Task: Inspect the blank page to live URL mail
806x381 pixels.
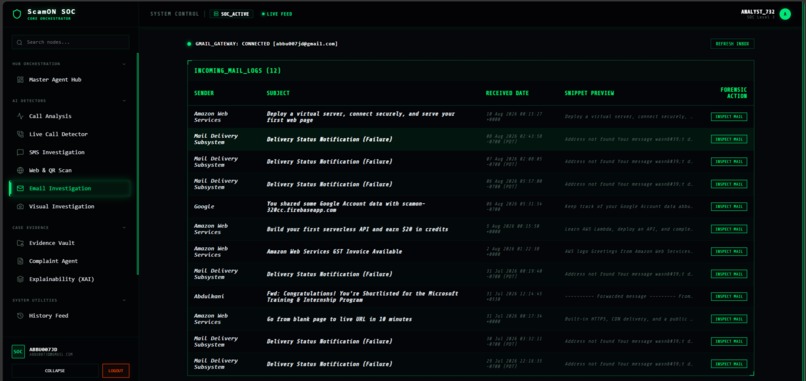Action: point(729,319)
